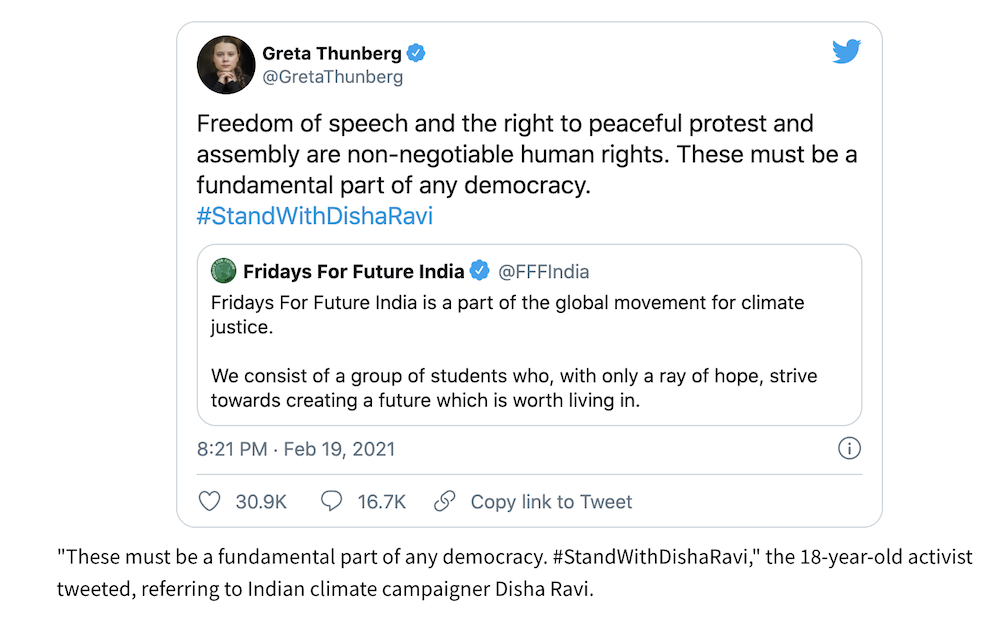1000x630 pixels.
Task: Open the 8:21 PM Feb 19, 2021 timestamp
Action: point(296,449)
